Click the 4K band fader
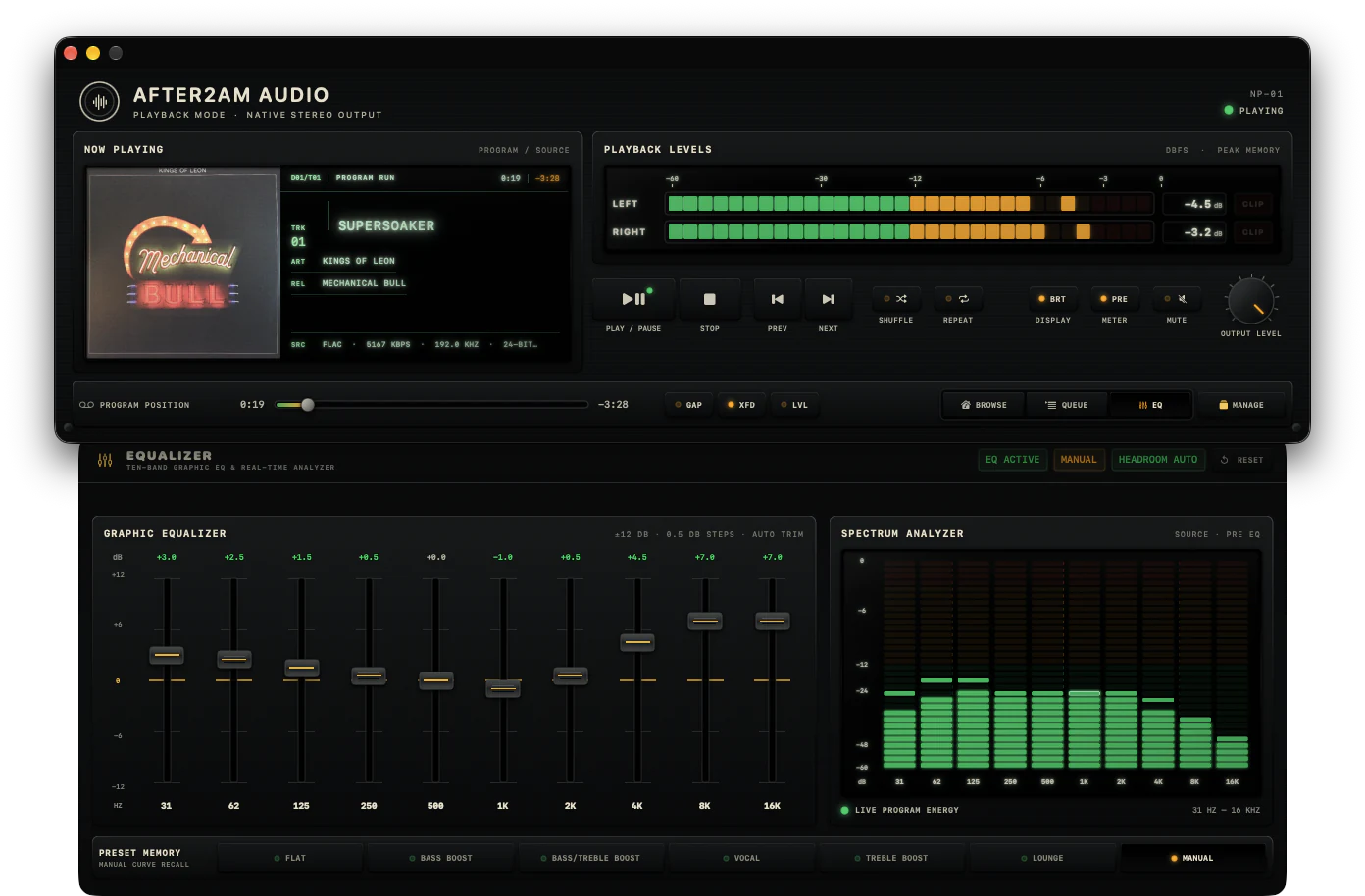Image resolution: width=1365 pixels, height=896 pixels. [637, 642]
